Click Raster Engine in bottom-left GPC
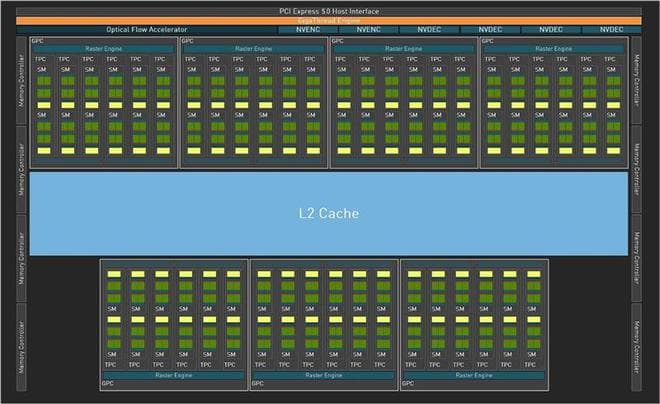Viewport: 660px width, 404px height. click(173, 375)
